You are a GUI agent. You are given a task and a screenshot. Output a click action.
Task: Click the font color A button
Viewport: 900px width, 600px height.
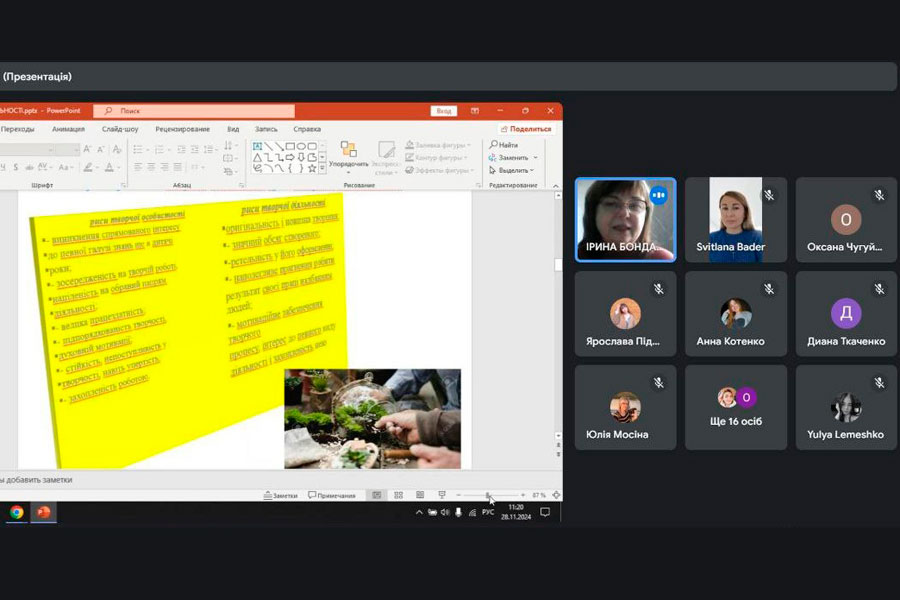pyautogui.click(x=109, y=168)
